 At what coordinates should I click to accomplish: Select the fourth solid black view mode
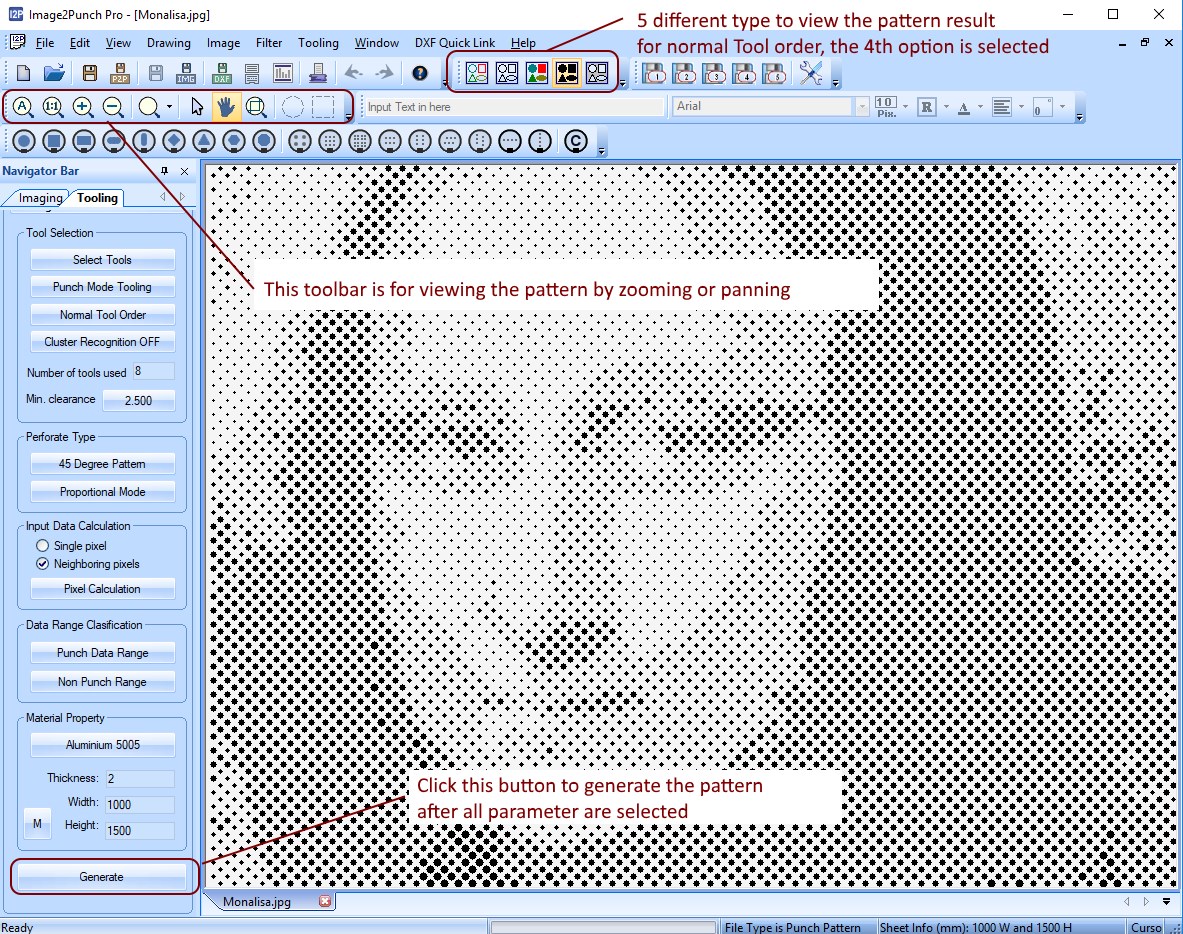click(567, 73)
